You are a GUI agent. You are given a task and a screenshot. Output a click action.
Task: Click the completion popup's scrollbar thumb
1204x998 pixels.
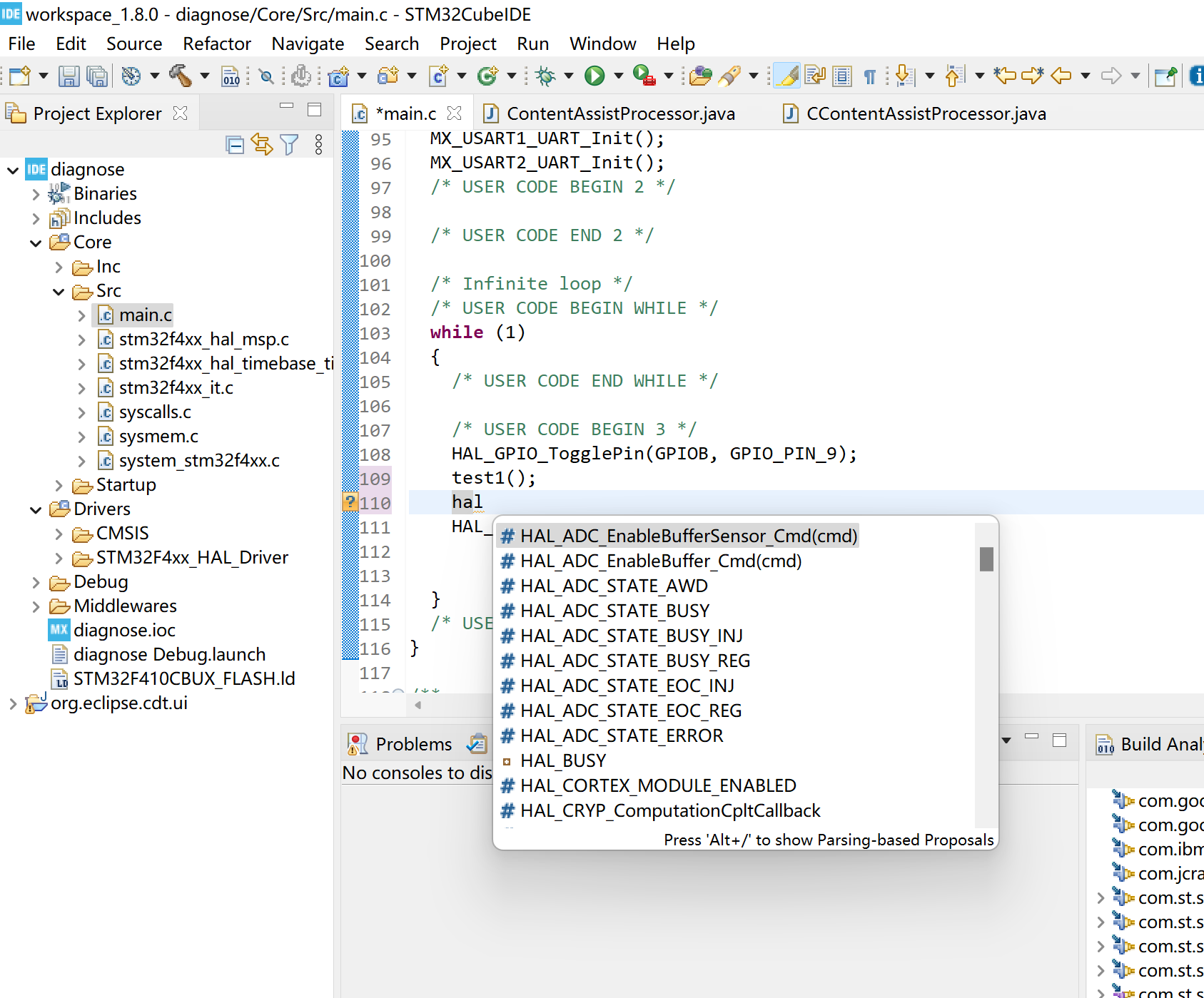pos(986,561)
